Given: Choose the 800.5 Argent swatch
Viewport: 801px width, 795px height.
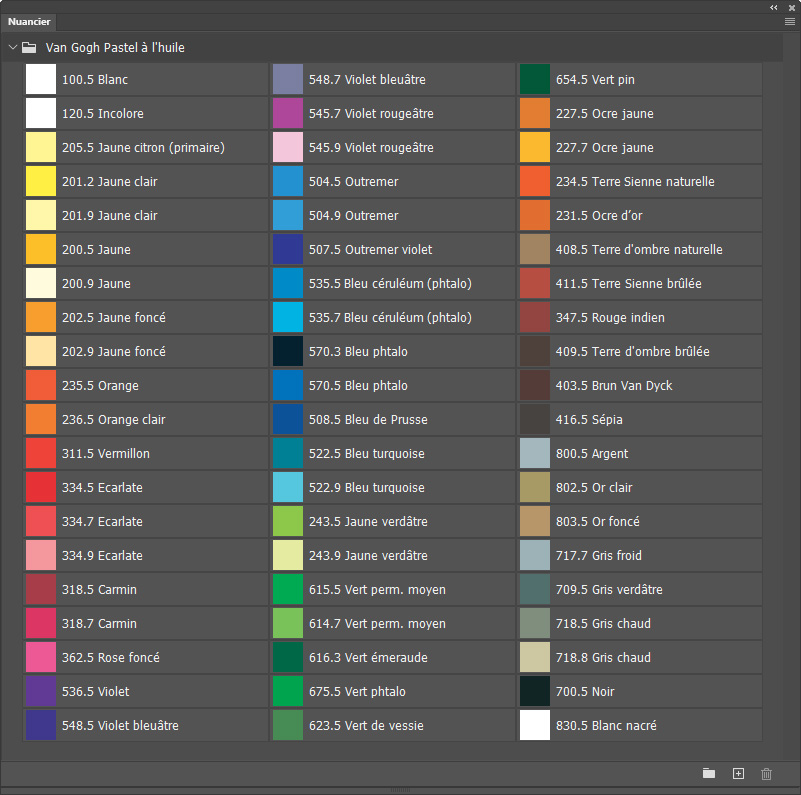Looking at the screenshot, I should (x=535, y=453).
